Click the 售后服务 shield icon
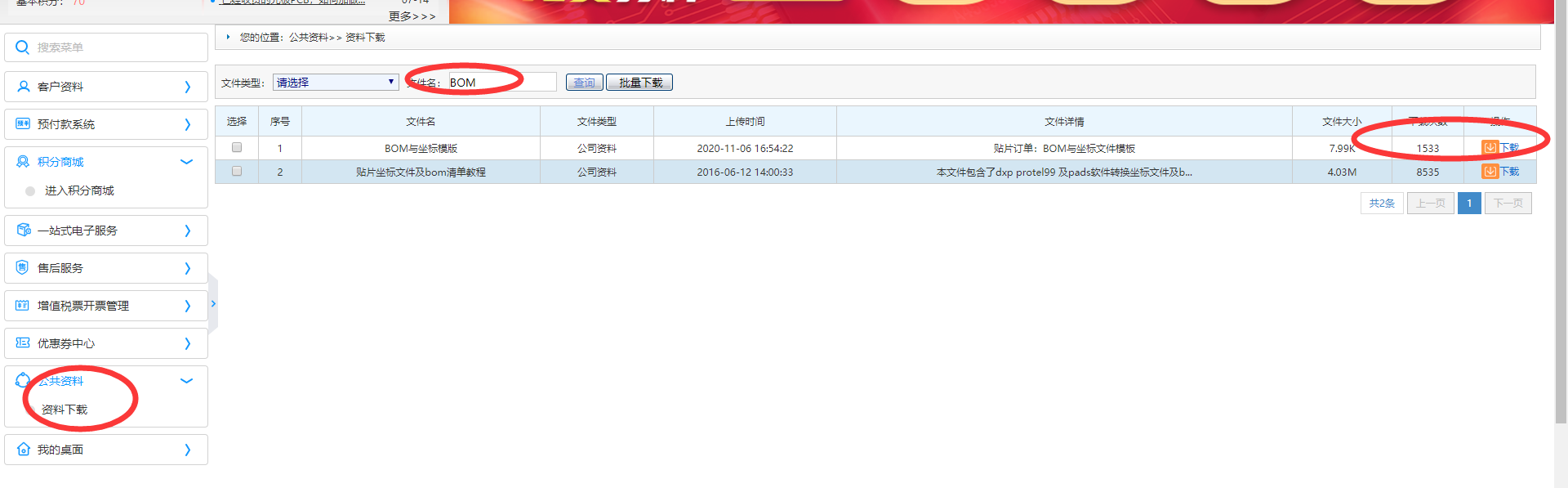Image resolution: width=1568 pixels, height=488 pixels. coord(23,268)
